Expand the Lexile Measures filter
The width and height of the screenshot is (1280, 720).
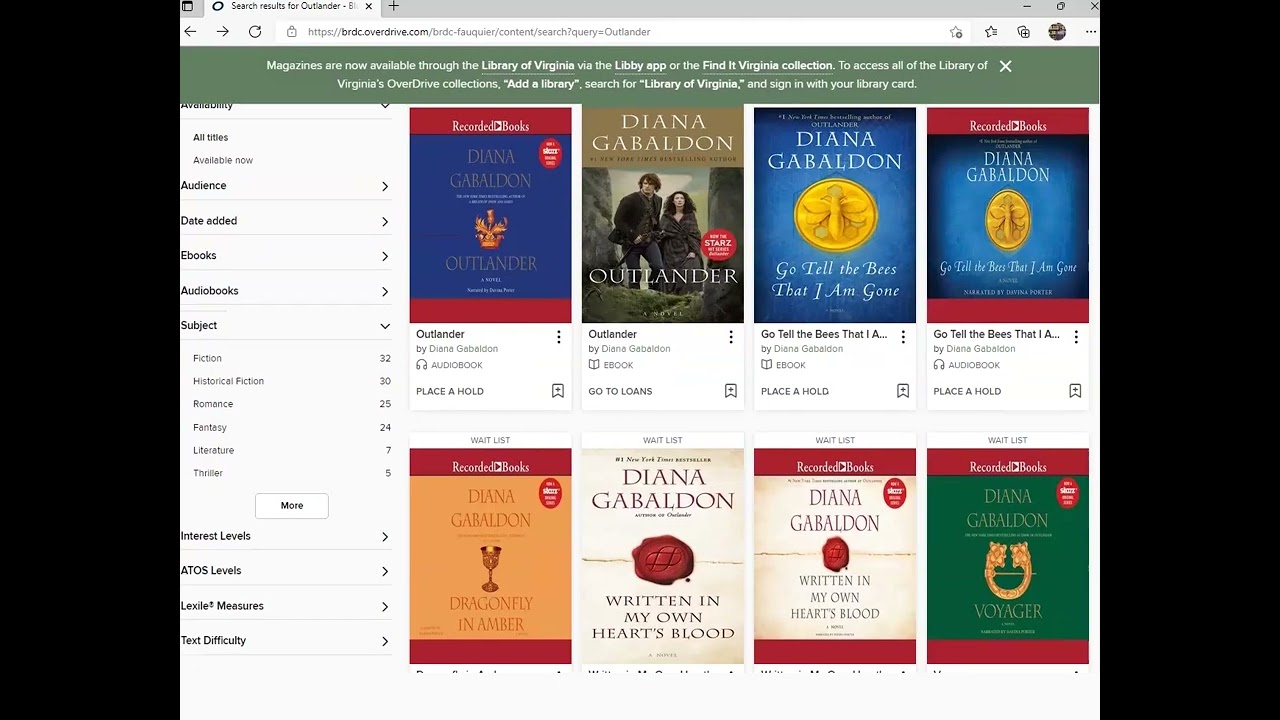tap(285, 606)
